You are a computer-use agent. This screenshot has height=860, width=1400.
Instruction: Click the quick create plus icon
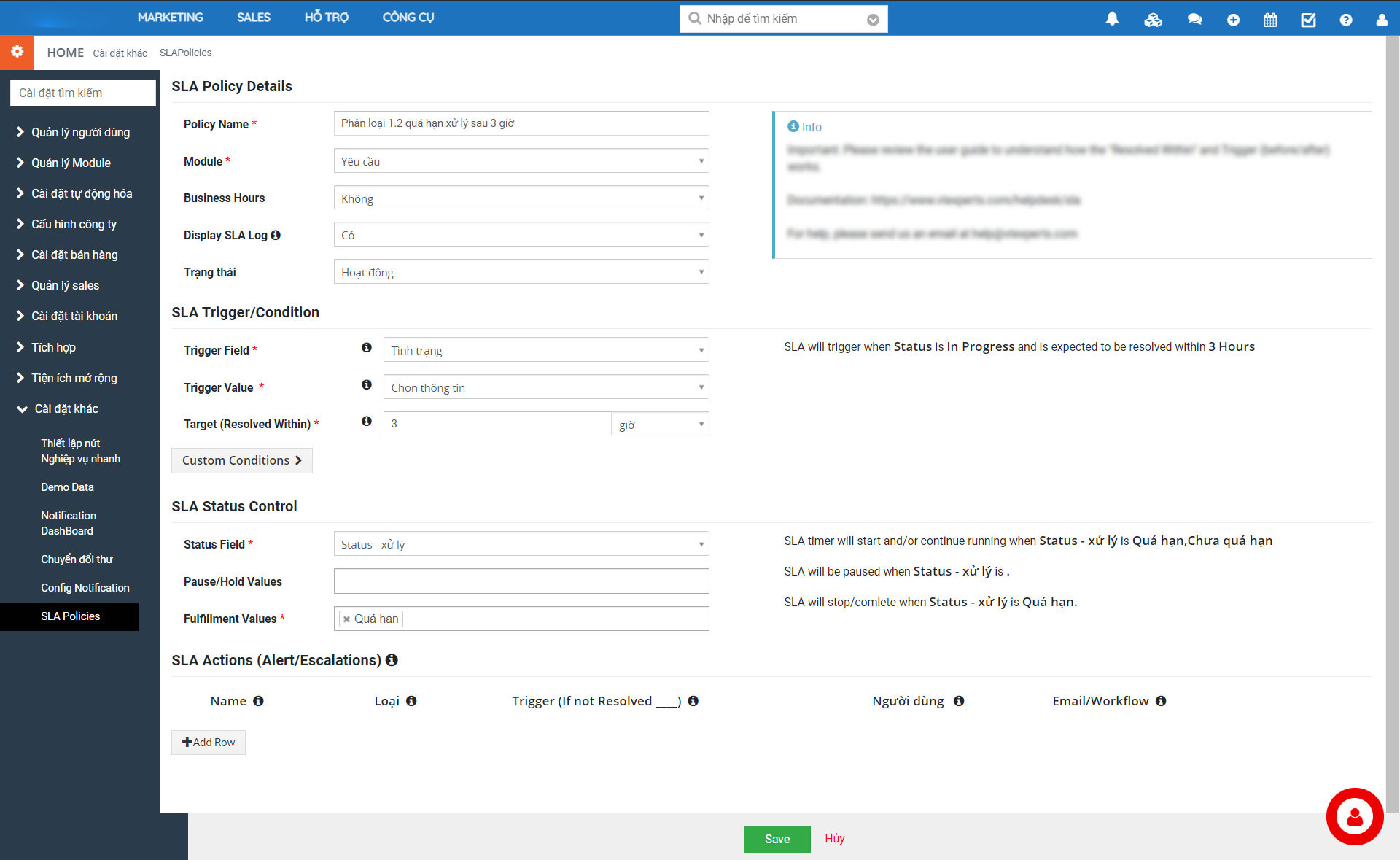pos(1233,20)
